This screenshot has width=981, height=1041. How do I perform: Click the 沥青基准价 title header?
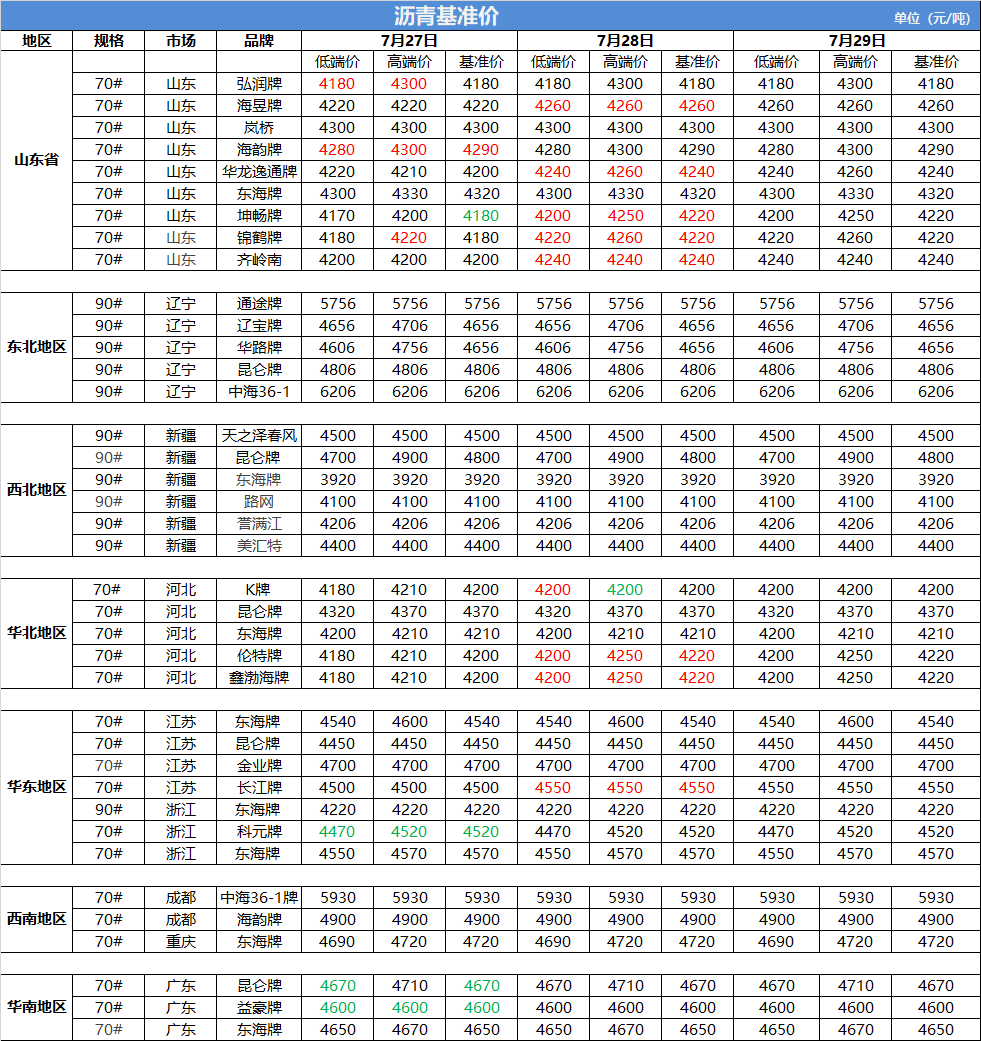click(446, 16)
